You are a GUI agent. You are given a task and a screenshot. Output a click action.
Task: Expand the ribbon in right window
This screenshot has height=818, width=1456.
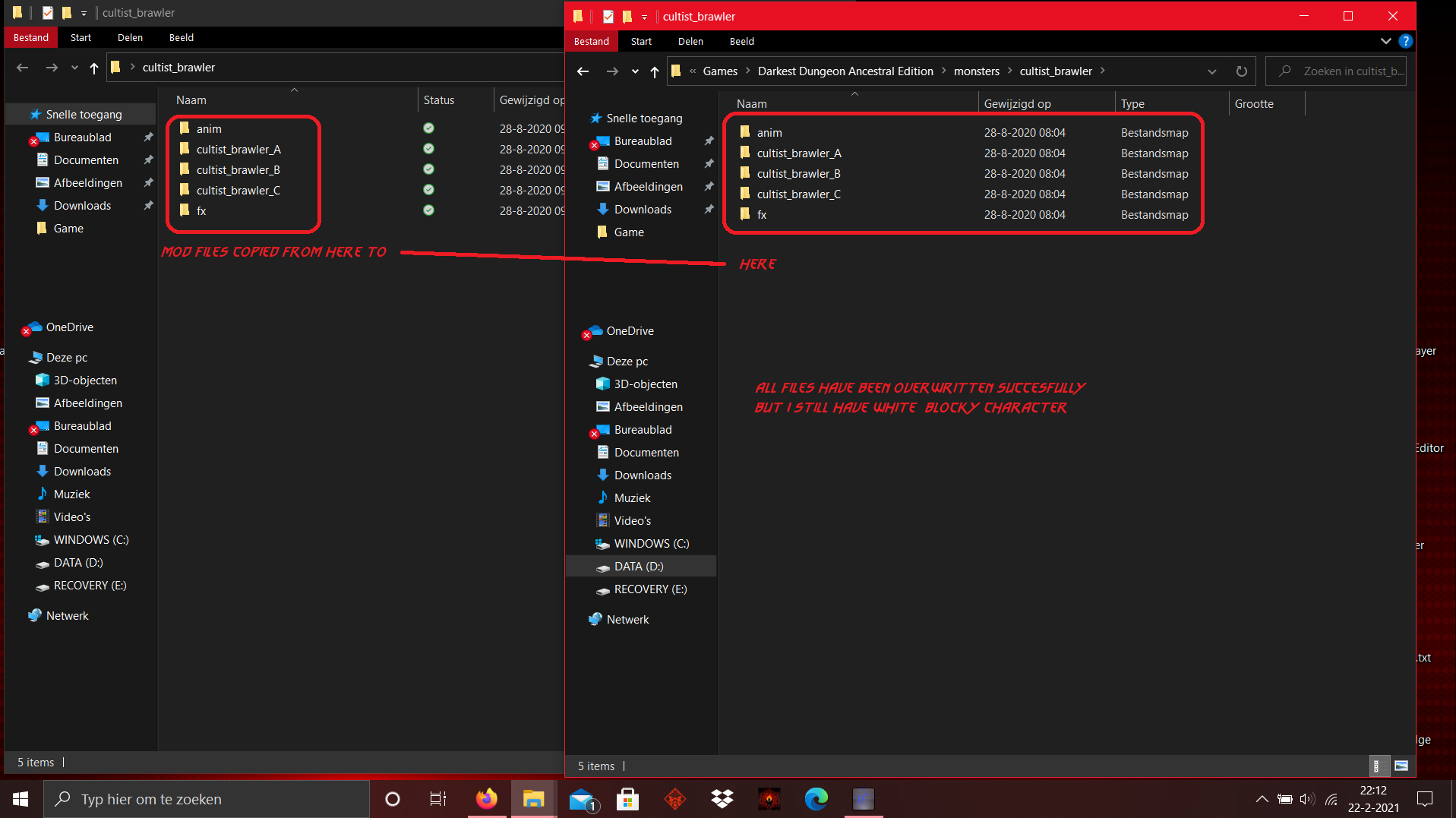[1385, 41]
